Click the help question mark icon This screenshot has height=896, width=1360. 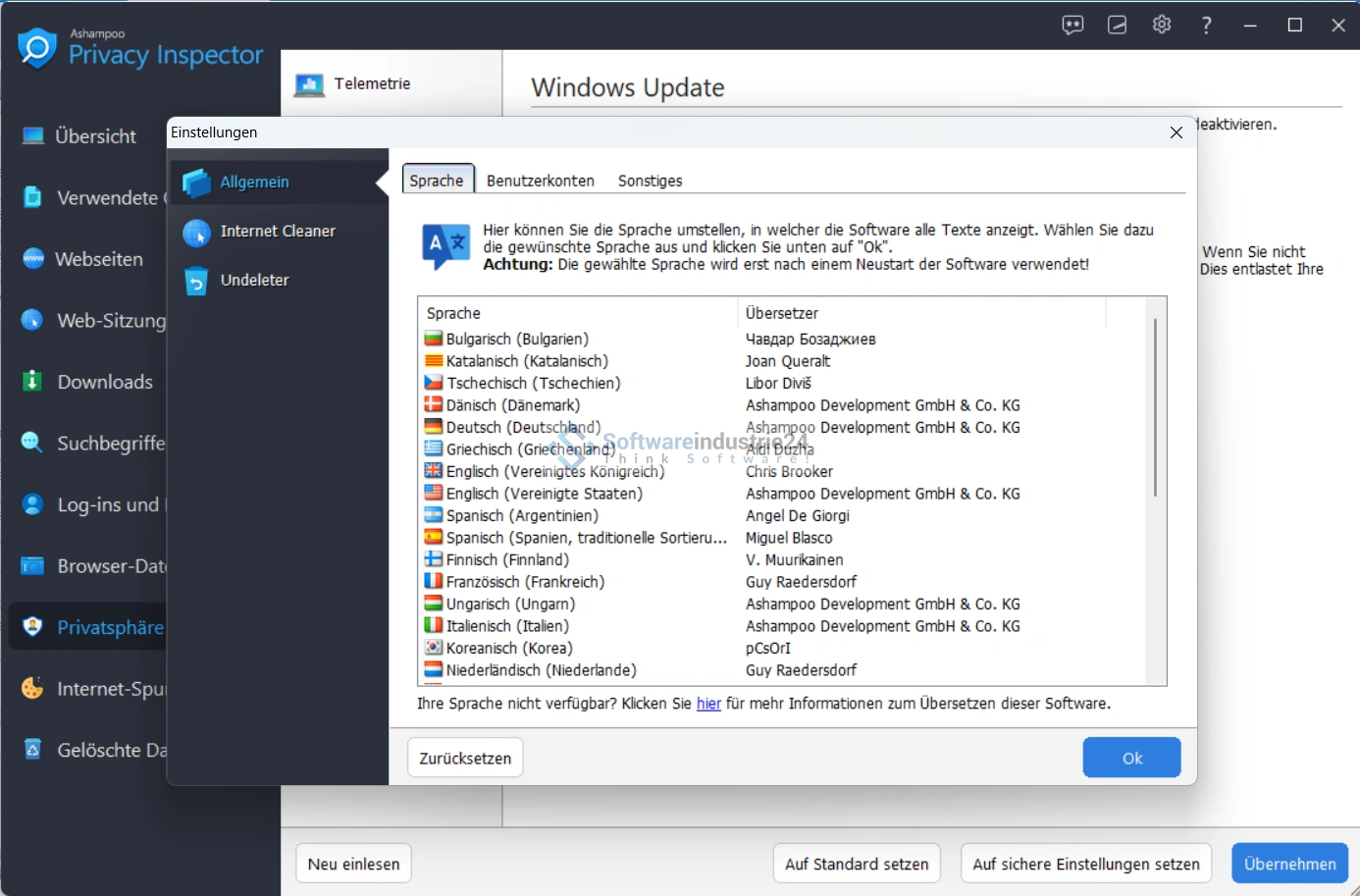click(x=1206, y=26)
